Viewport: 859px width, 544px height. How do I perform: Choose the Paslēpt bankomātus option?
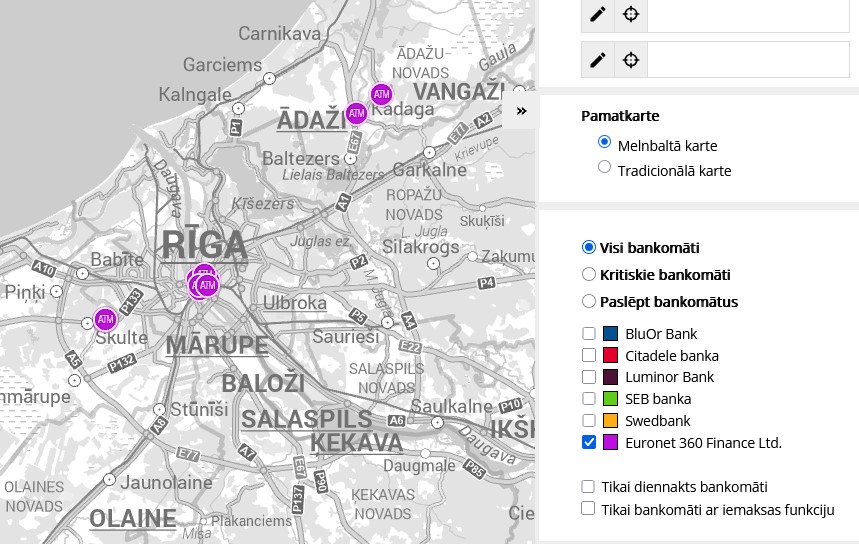(x=589, y=301)
